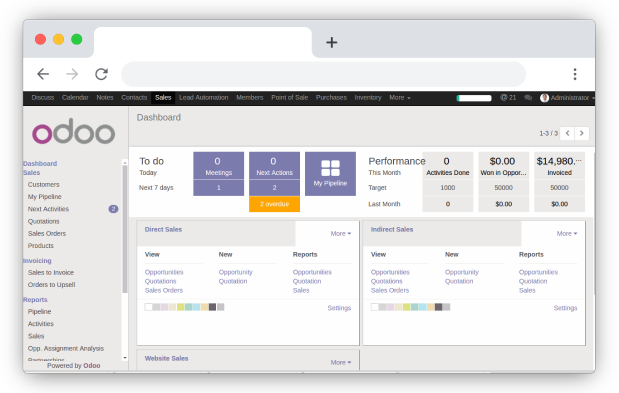Go to the next page with the right chevron
Screen dimensions: 619x393
(x=581, y=133)
